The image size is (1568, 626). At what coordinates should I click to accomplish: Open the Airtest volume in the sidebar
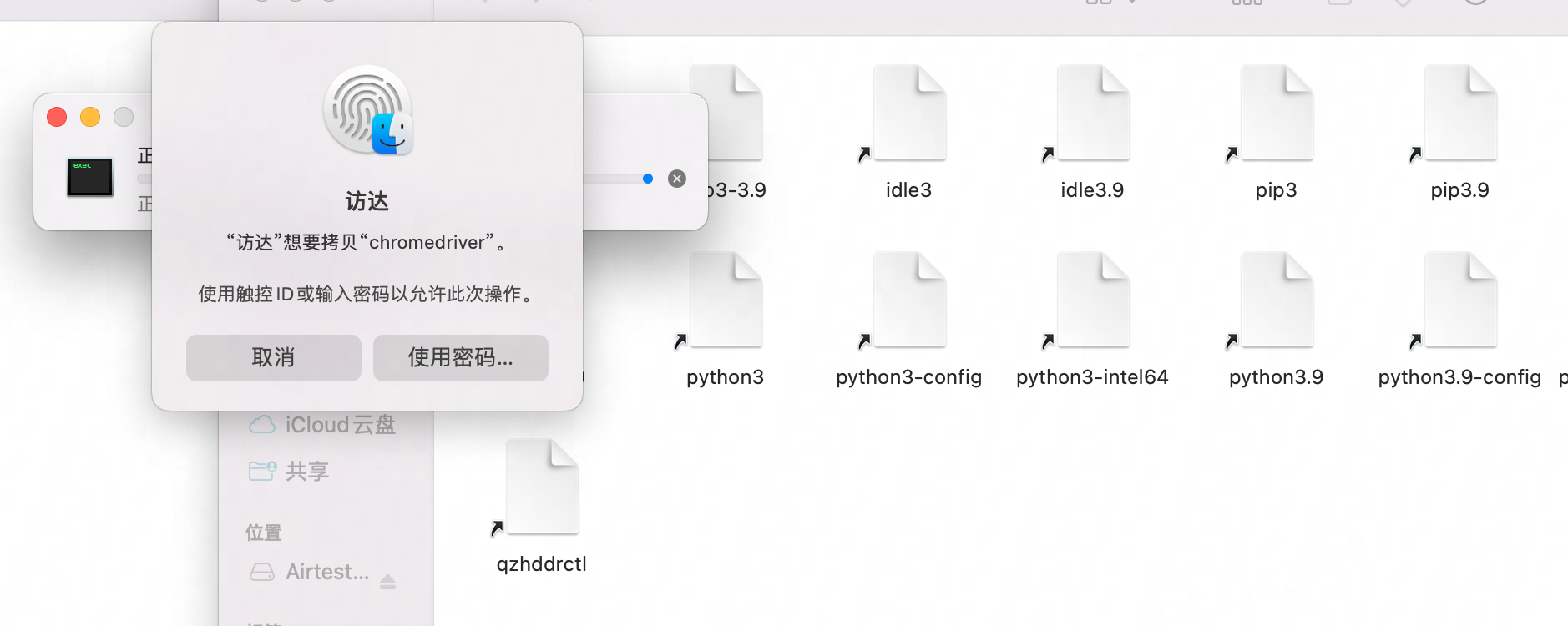(326, 572)
